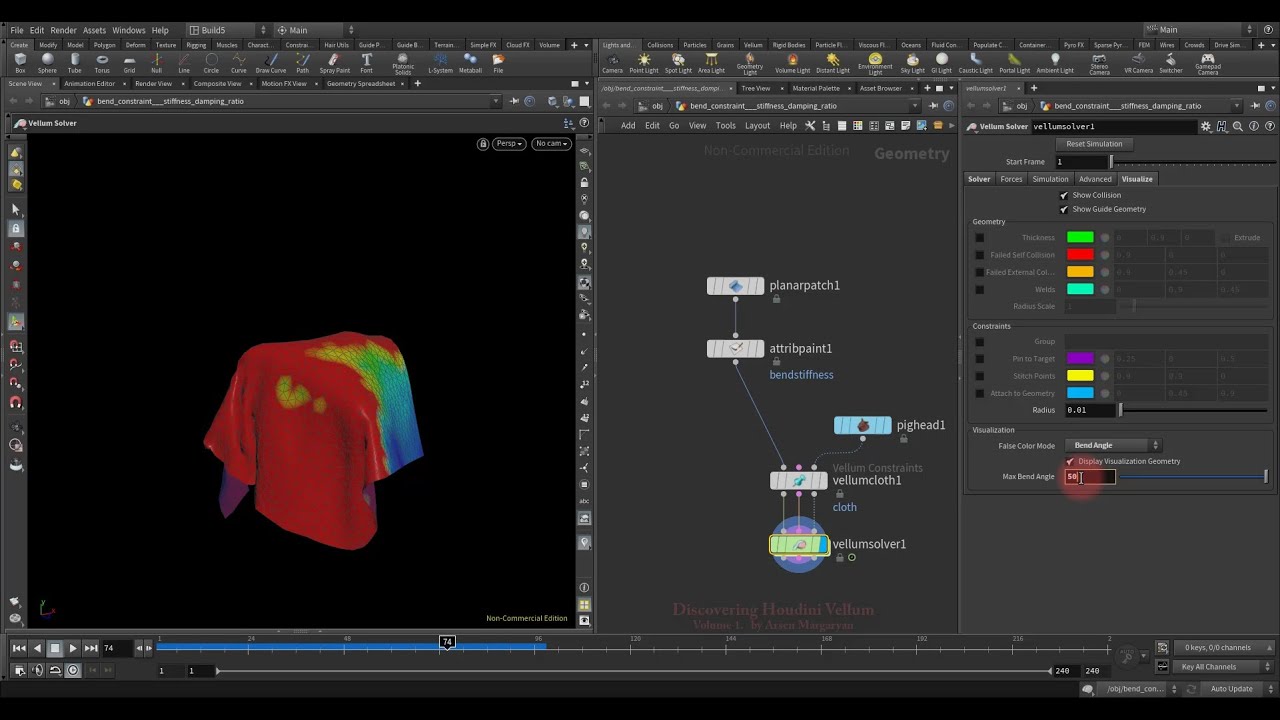Toggle Display Visualization Geometry checkbox
Screen dimensions: 1280x720
pyautogui.click(x=1070, y=461)
